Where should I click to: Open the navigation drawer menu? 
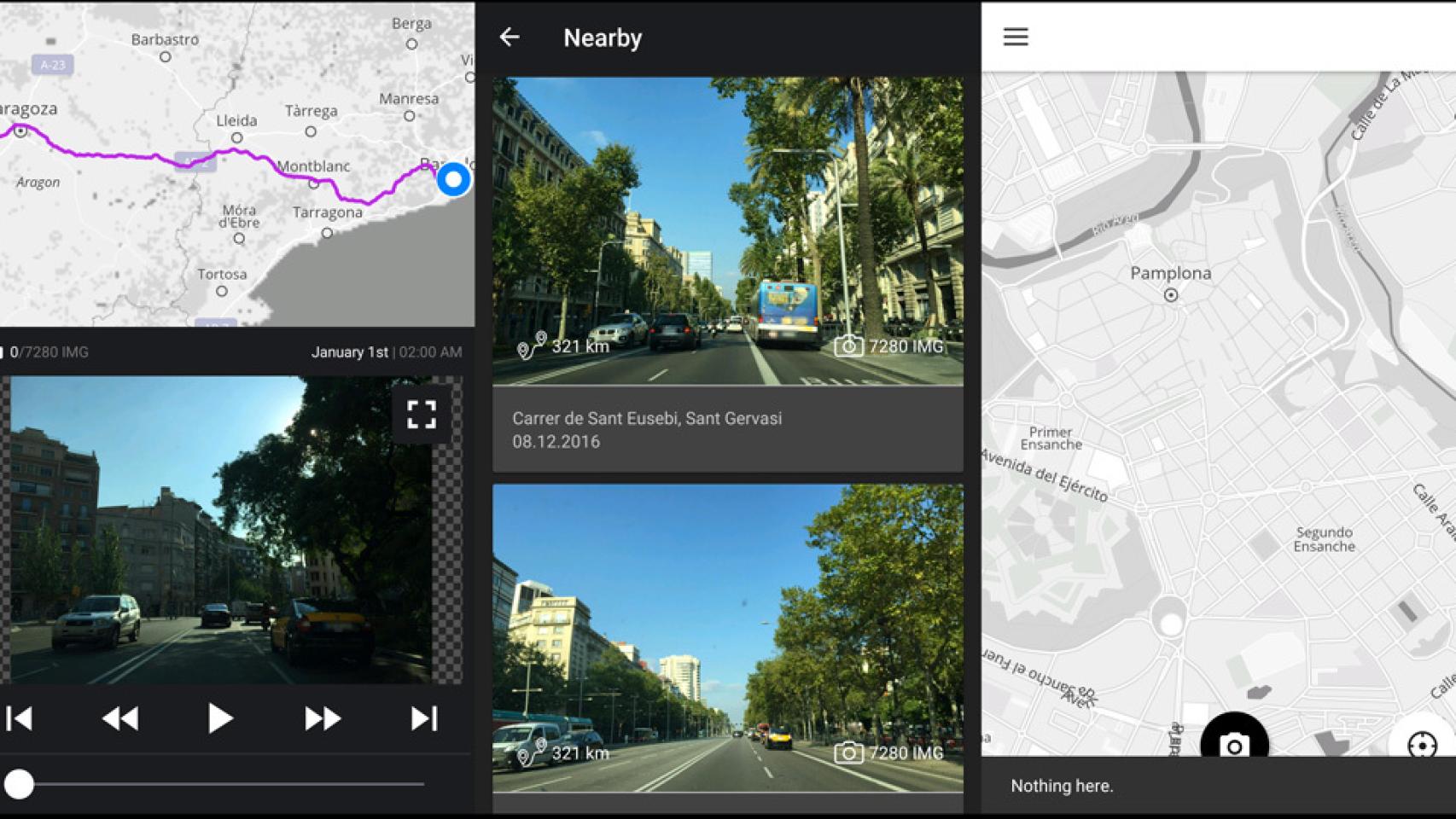pyautogui.click(x=1015, y=37)
